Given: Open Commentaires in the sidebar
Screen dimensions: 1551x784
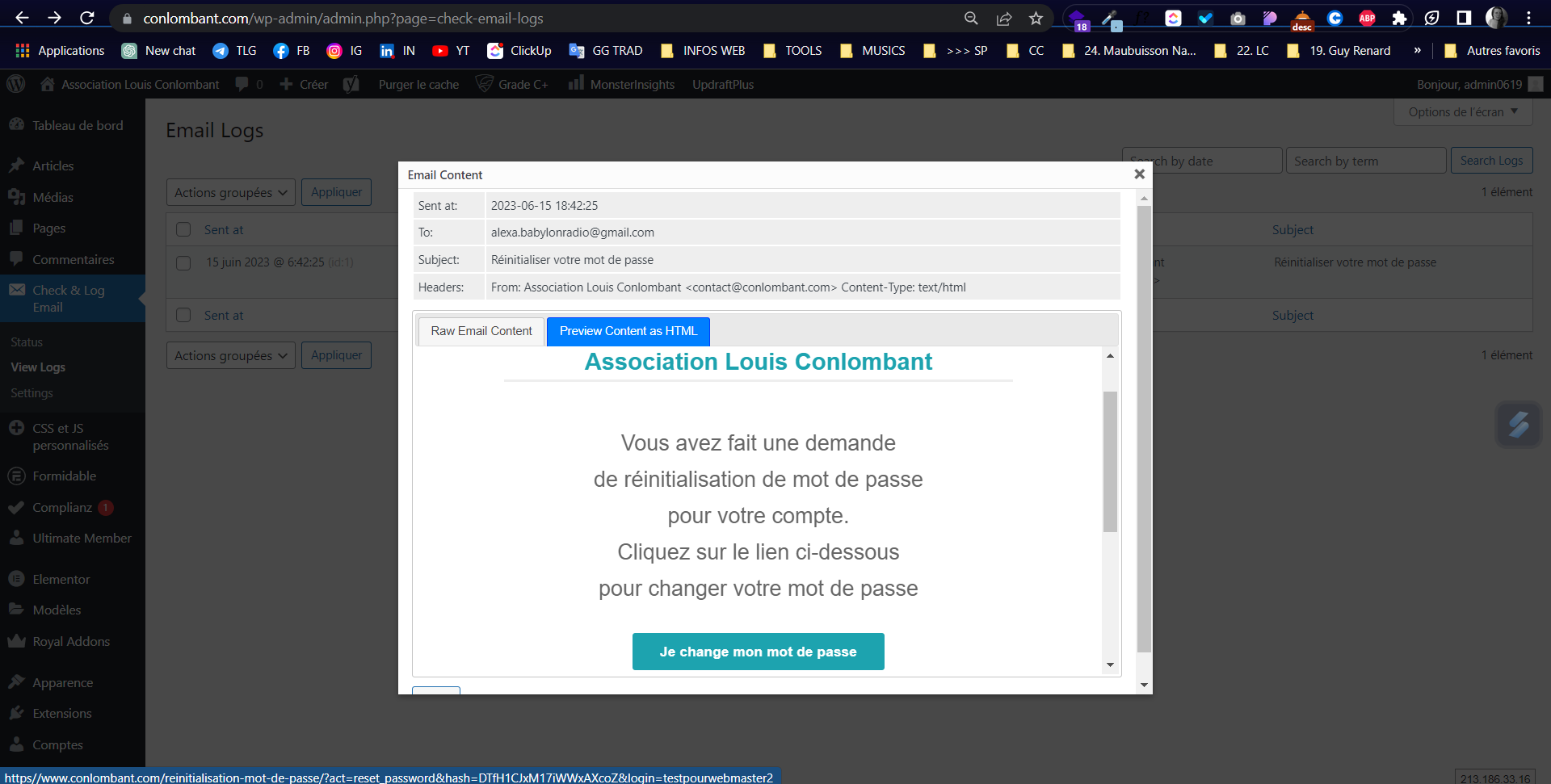Looking at the screenshot, I should pyautogui.click(x=73, y=259).
